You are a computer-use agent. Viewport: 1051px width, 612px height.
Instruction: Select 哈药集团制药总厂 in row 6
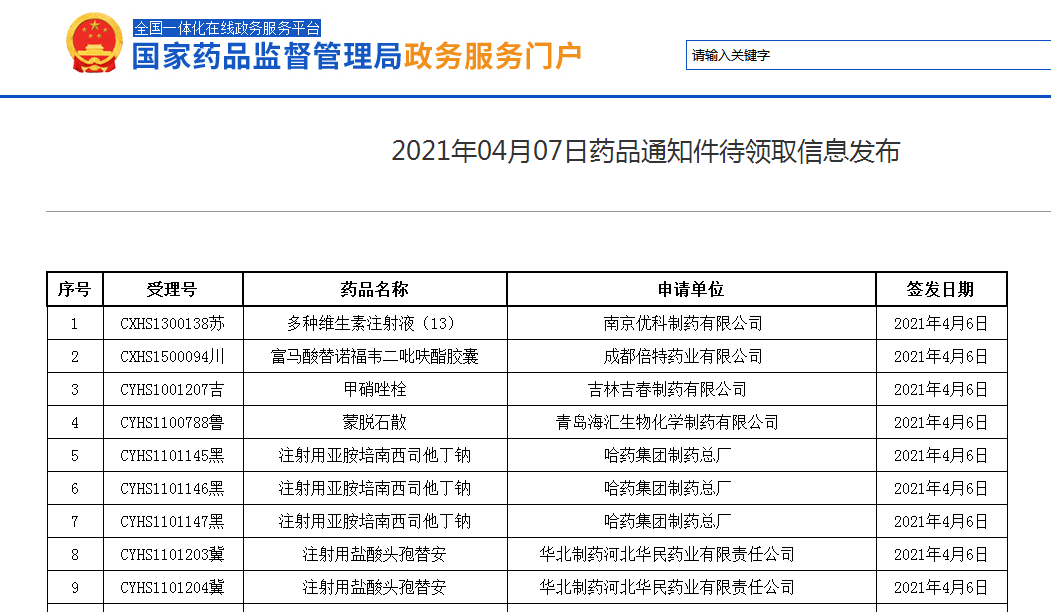coord(691,489)
